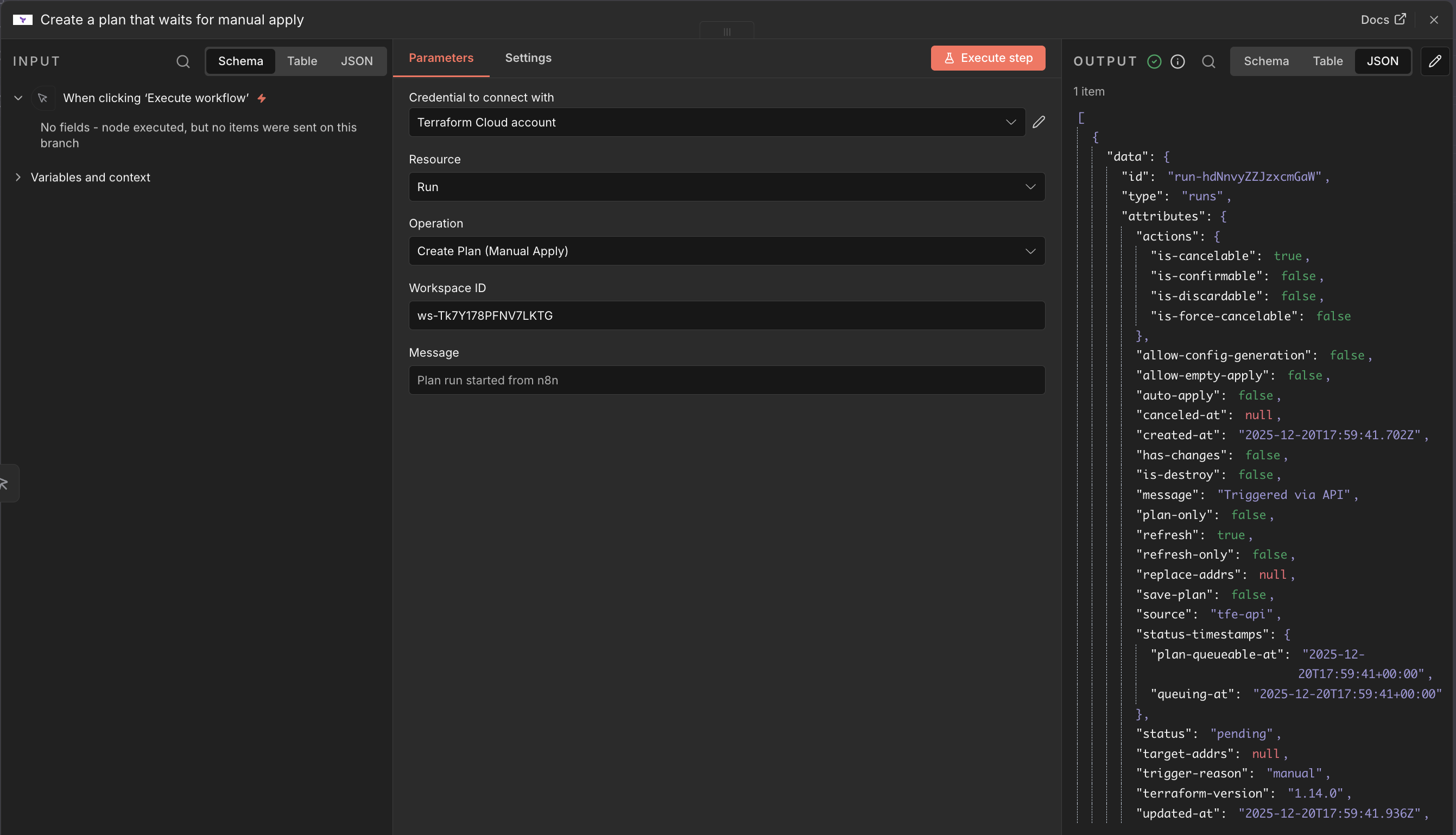Click the '1 item' output count label
Image resolution: width=1456 pixels, height=835 pixels.
pos(1088,92)
